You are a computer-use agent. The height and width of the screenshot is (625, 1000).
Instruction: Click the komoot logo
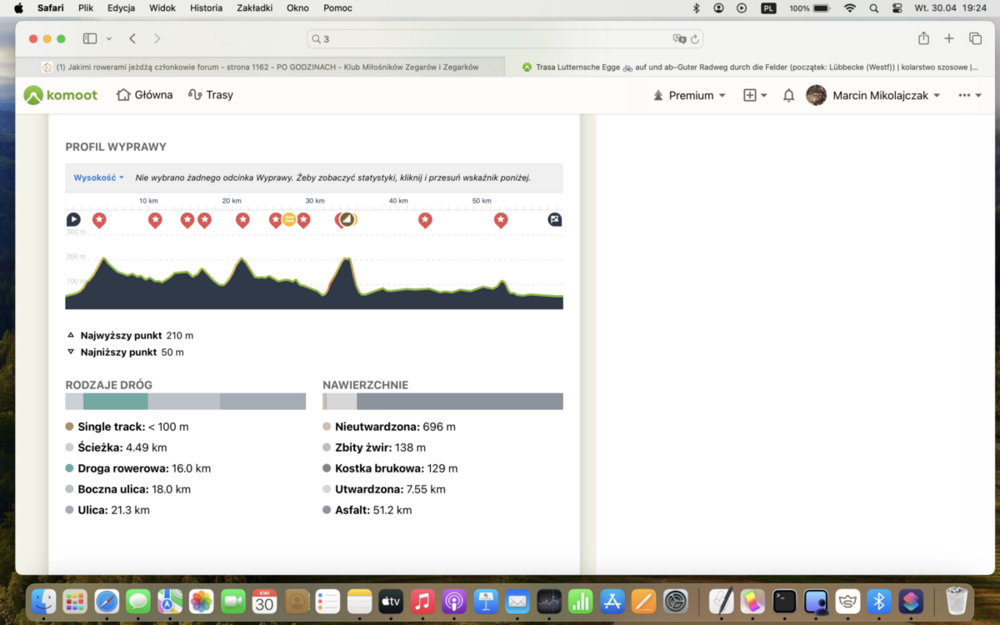[x=60, y=95]
